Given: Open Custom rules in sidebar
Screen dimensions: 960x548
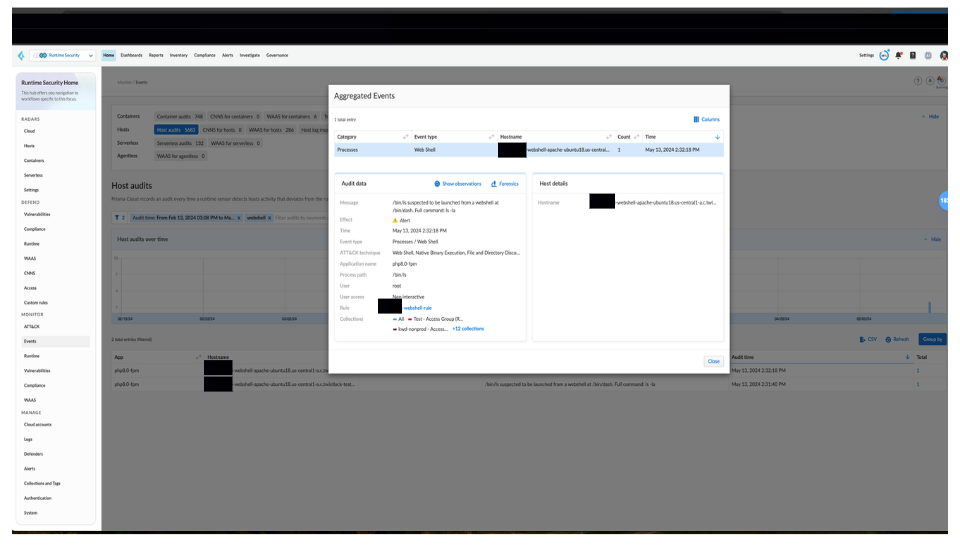Looking at the screenshot, I should [x=36, y=302].
